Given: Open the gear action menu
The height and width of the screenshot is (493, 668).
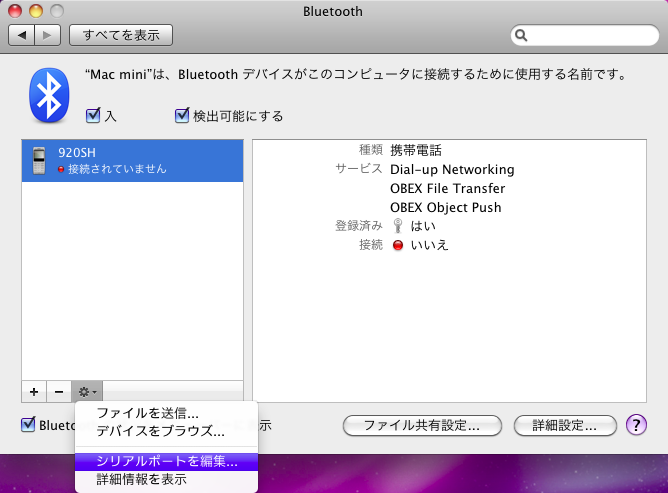Looking at the screenshot, I should (87, 392).
